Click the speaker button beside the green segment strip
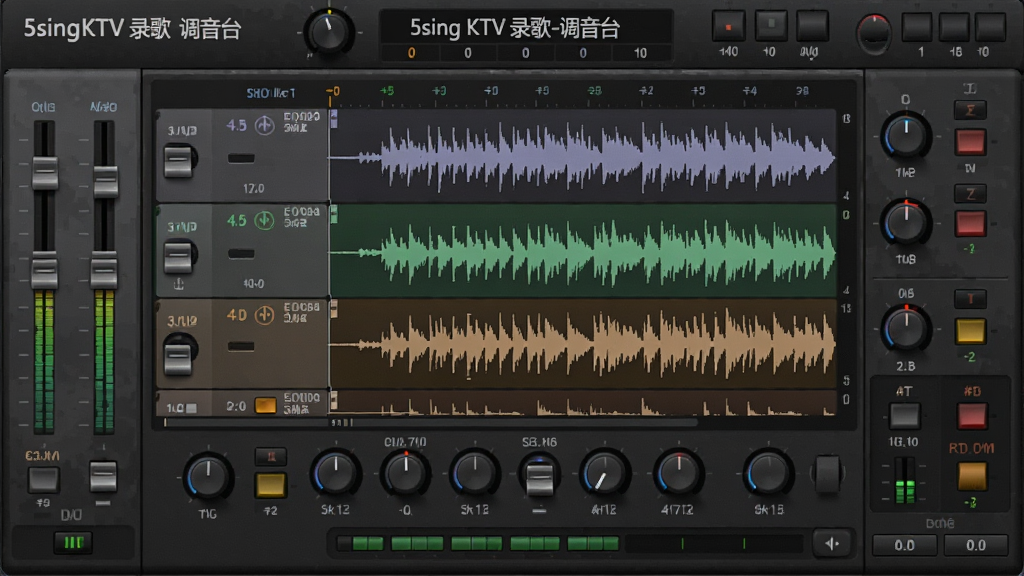Viewport: 1024px width, 576px height. [x=833, y=543]
